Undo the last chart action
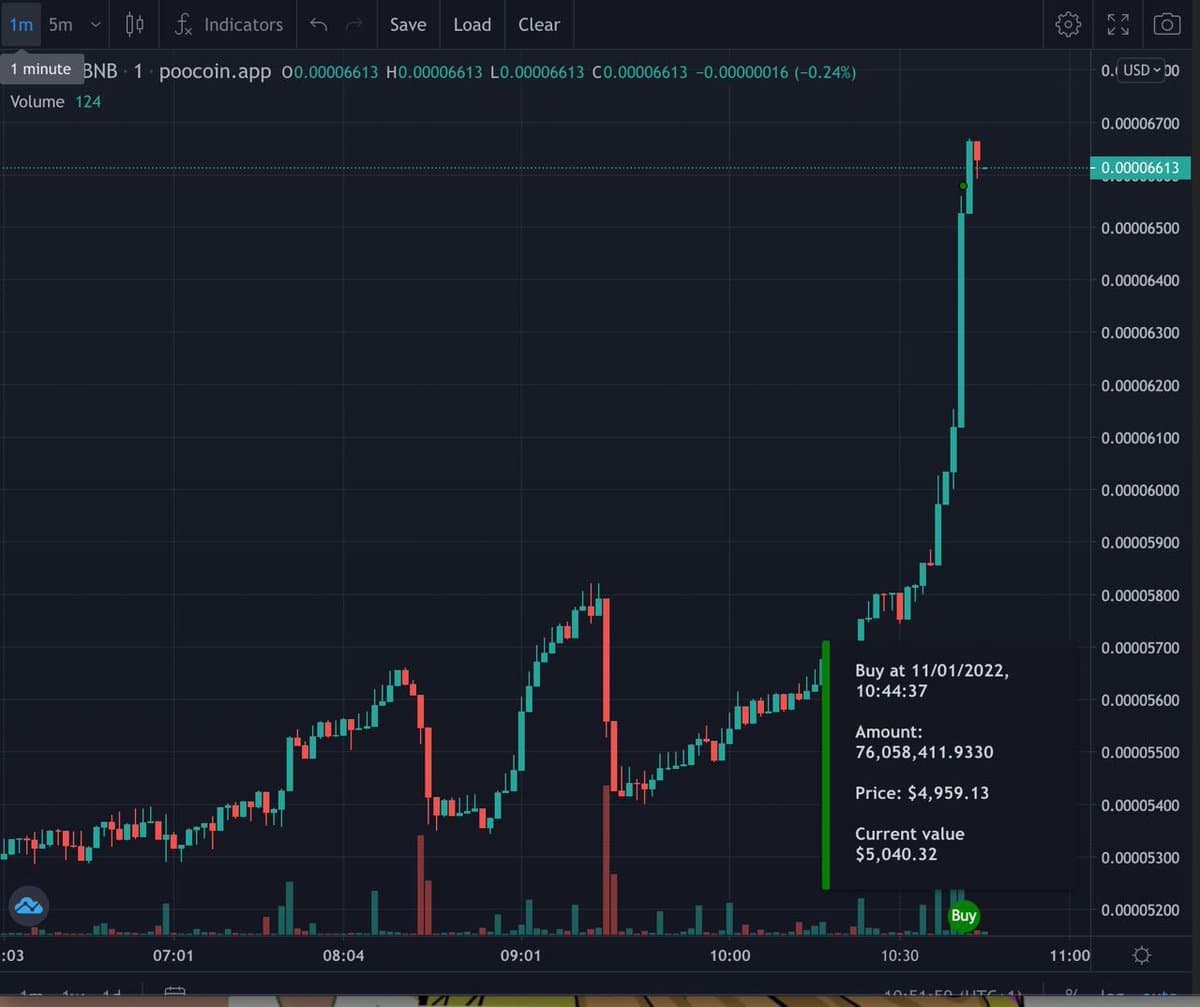This screenshot has height=1007, width=1200. pos(318,25)
